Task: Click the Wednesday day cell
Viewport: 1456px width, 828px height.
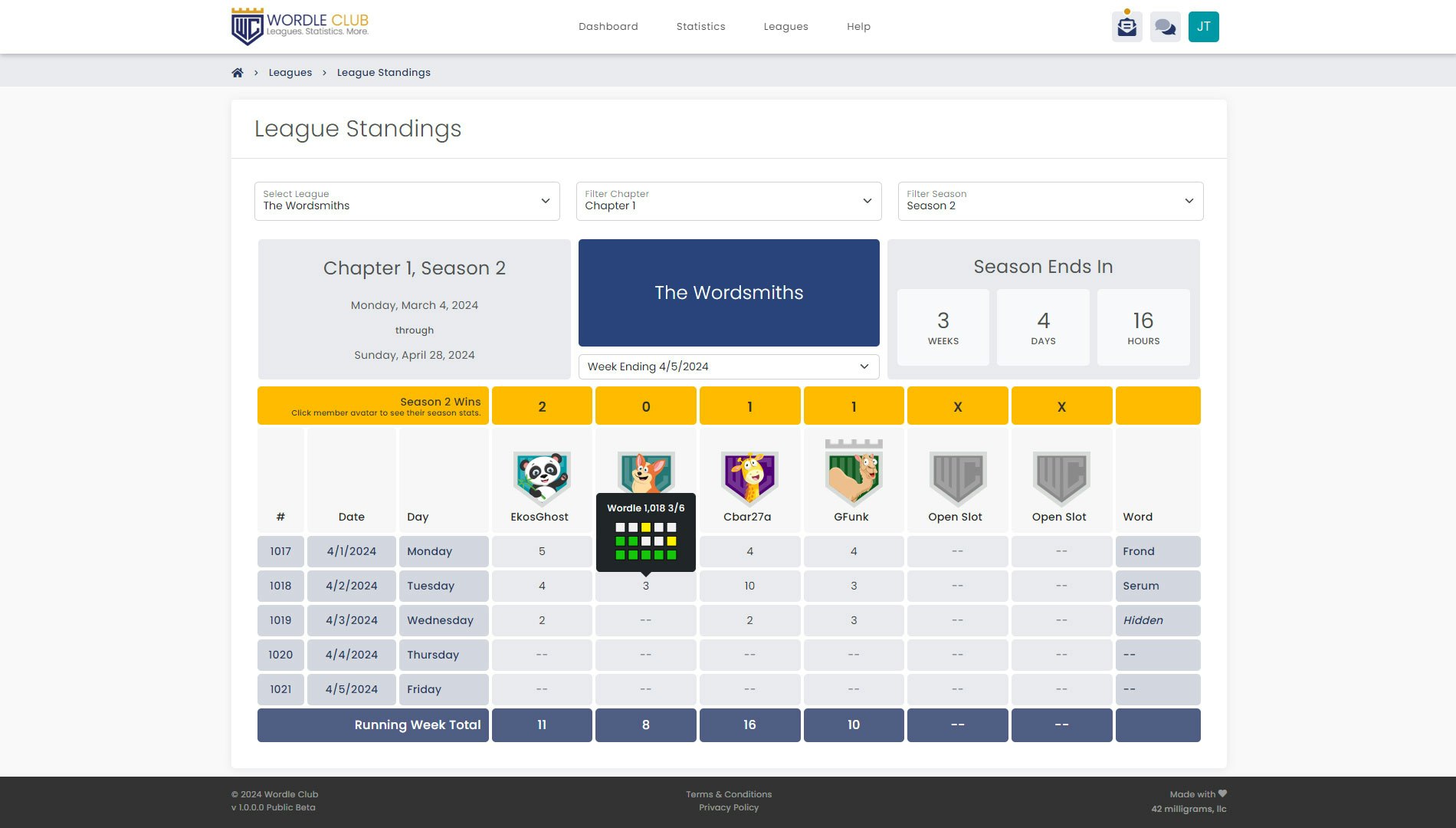Action: [444, 620]
